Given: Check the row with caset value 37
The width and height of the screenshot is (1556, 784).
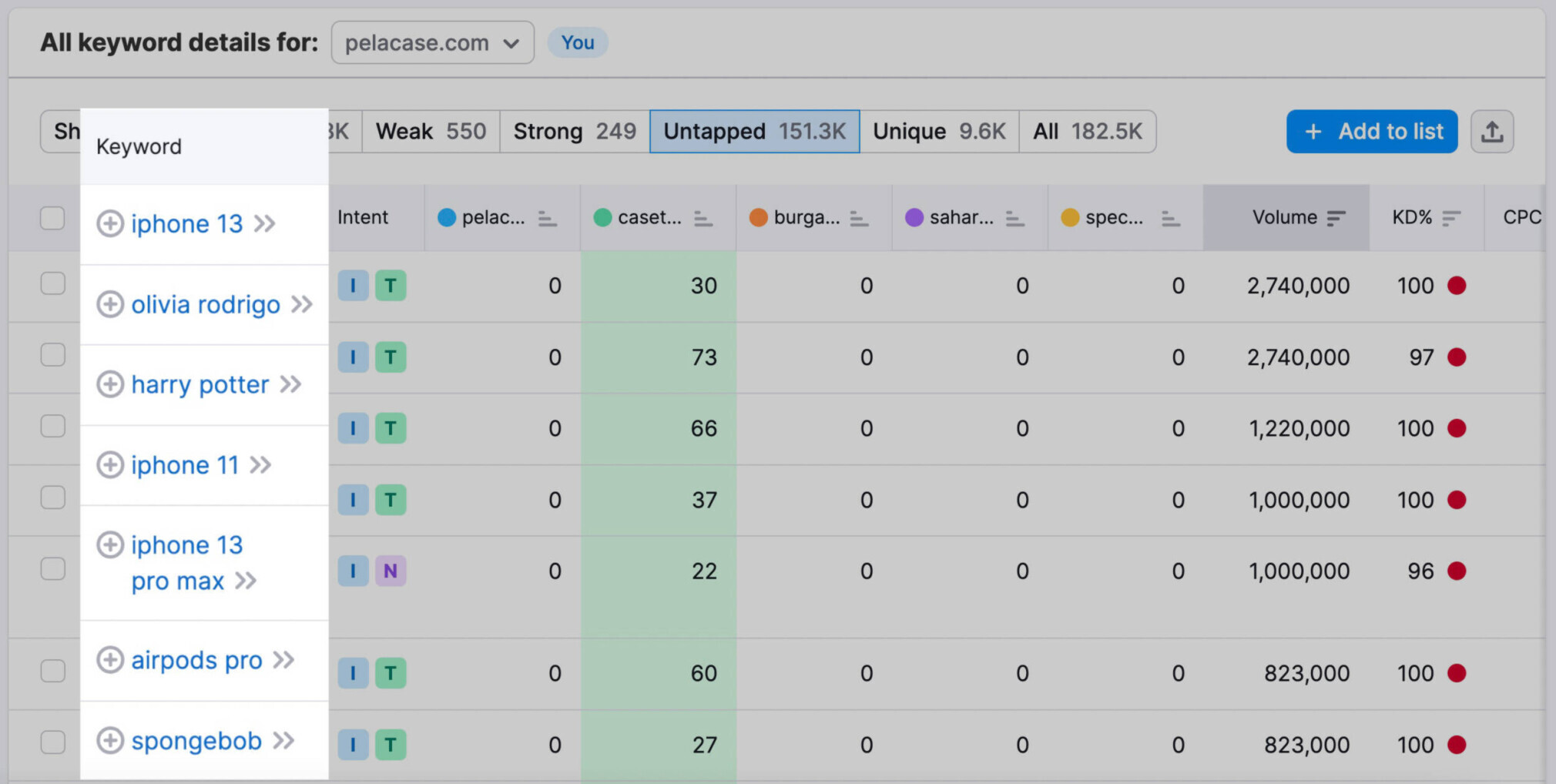Looking at the screenshot, I should (52, 498).
